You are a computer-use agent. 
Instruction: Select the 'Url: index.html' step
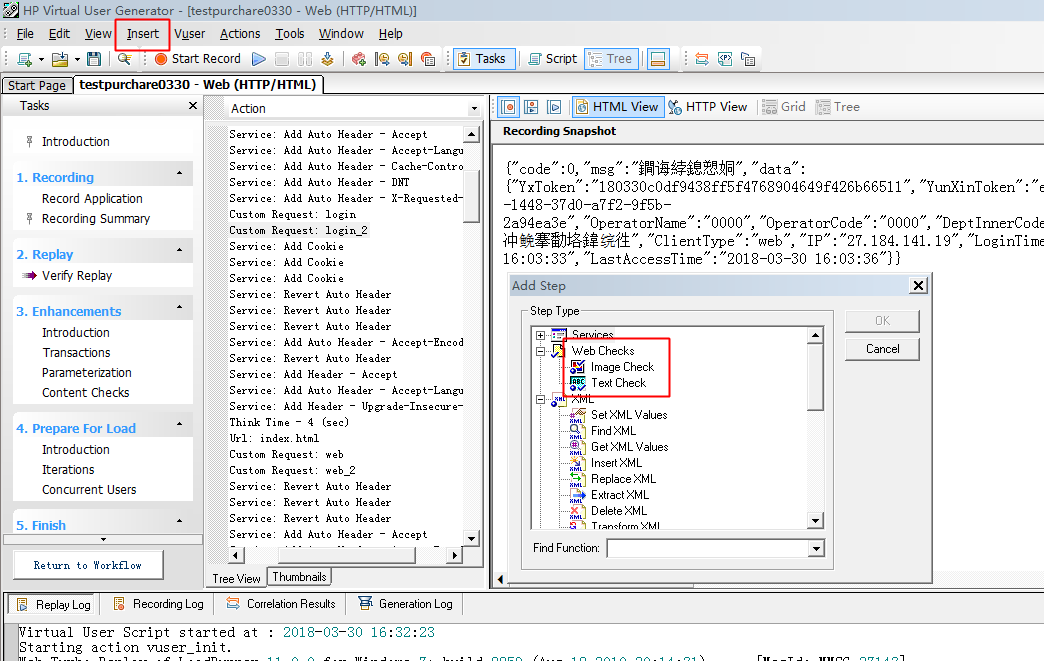point(274,438)
